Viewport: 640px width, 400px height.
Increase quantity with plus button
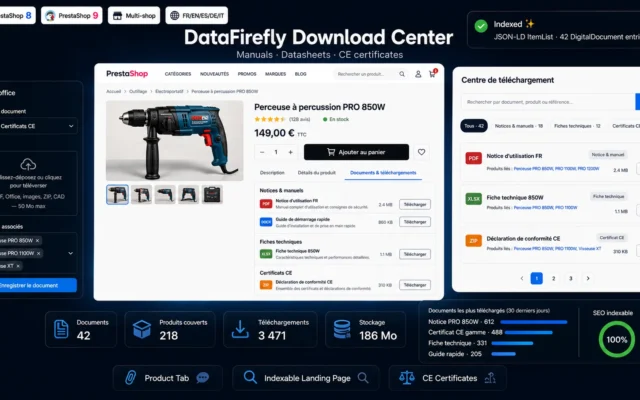coord(291,152)
